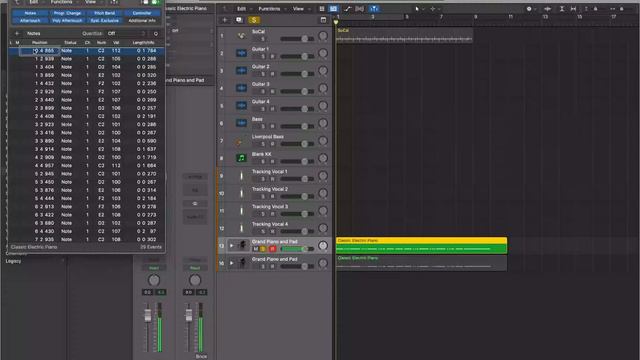
Task: Open the gear settings menu in tracks toolbar
Action: point(530,9)
